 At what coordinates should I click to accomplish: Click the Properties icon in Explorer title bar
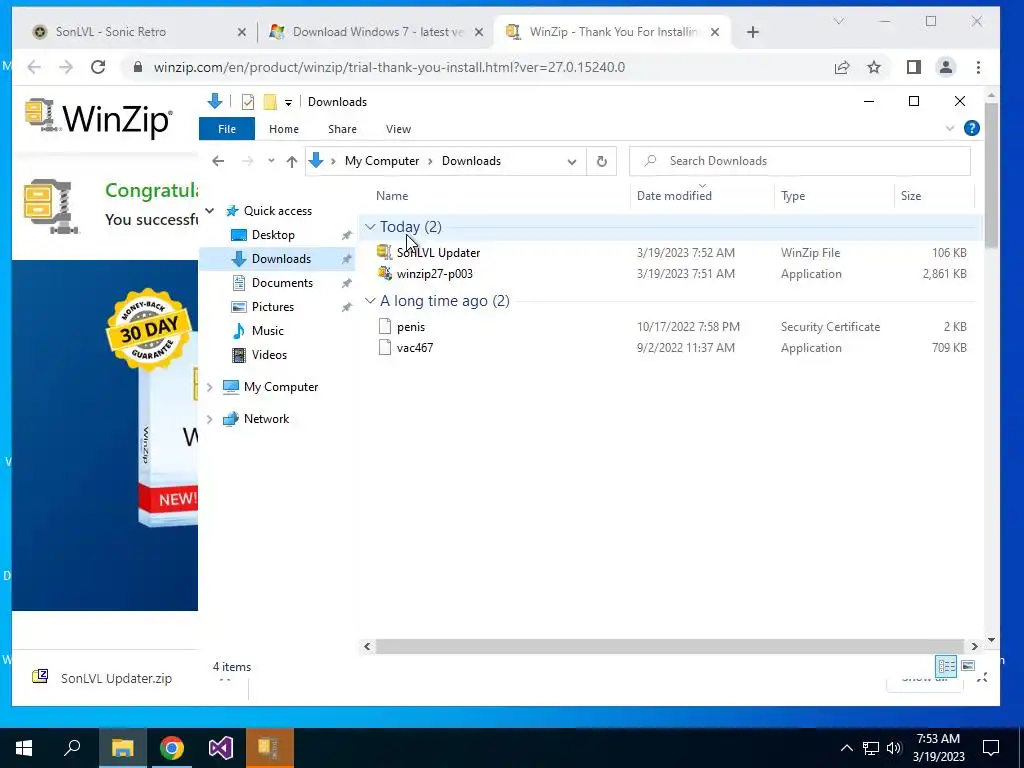tap(248, 102)
